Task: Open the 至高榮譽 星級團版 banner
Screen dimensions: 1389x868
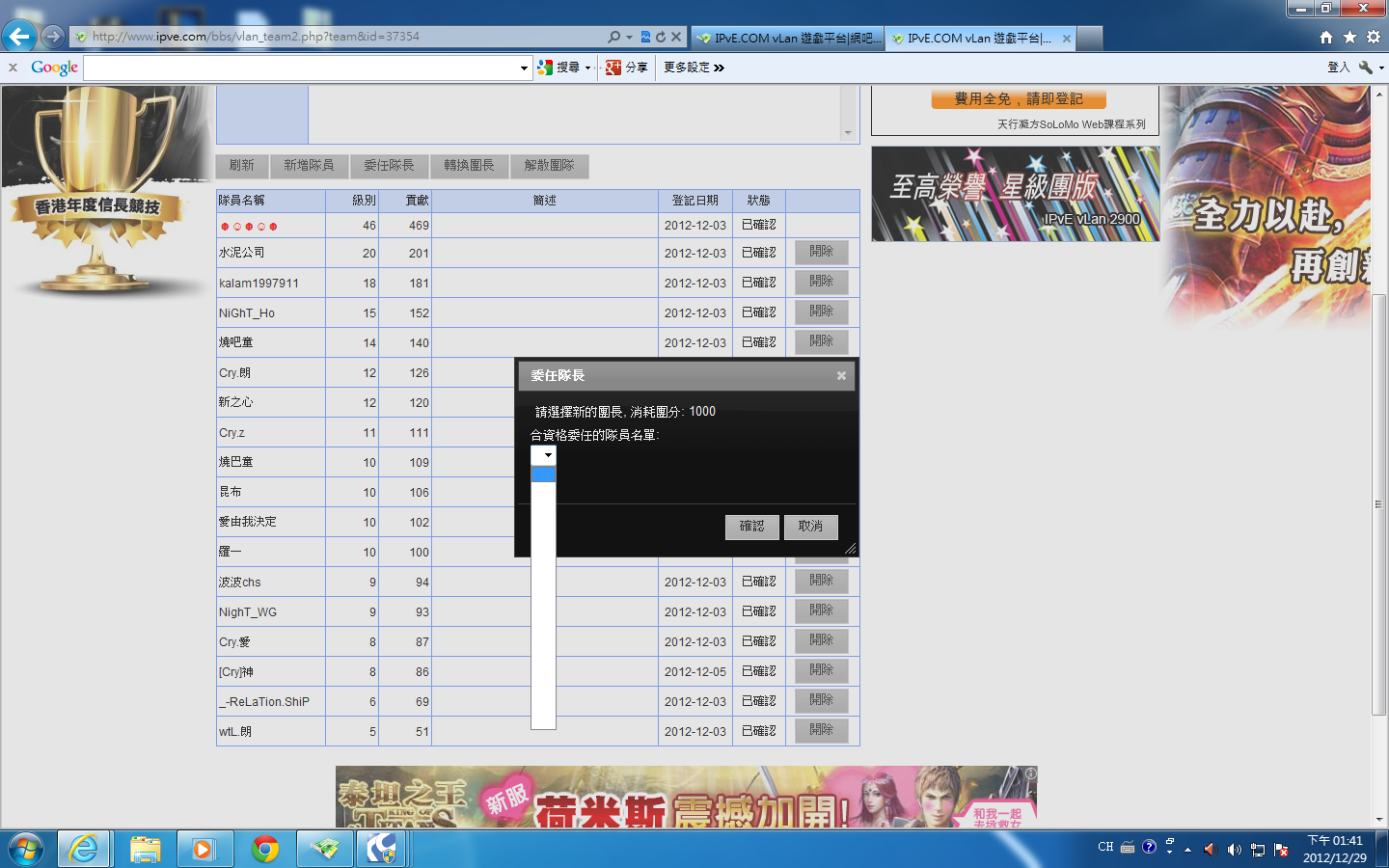Action: click(x=1016, y=194)
